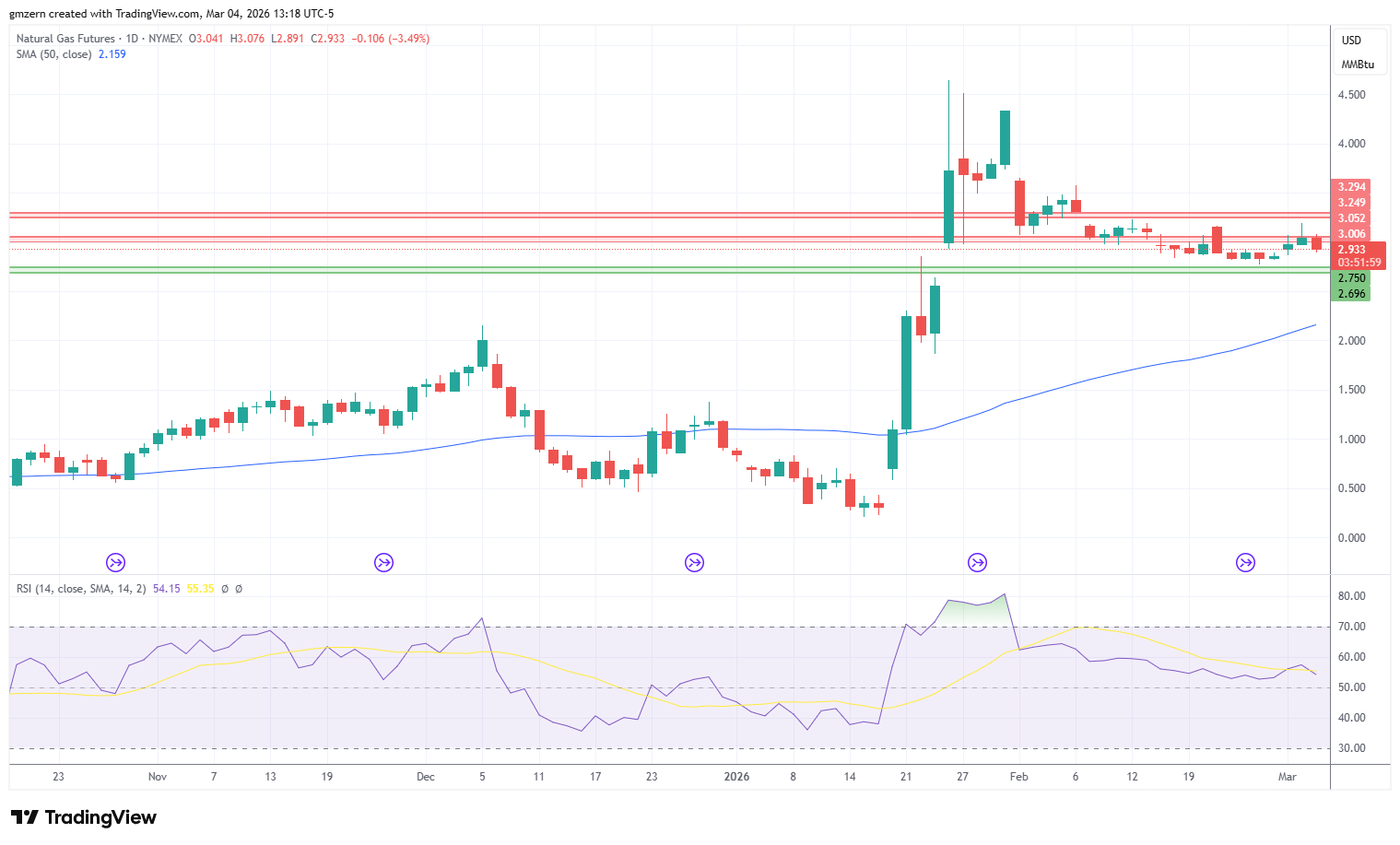Click the 70.00 RSI axis label
The image size is (1400, 845).
pyautogui.click(x=1352, y=627)
